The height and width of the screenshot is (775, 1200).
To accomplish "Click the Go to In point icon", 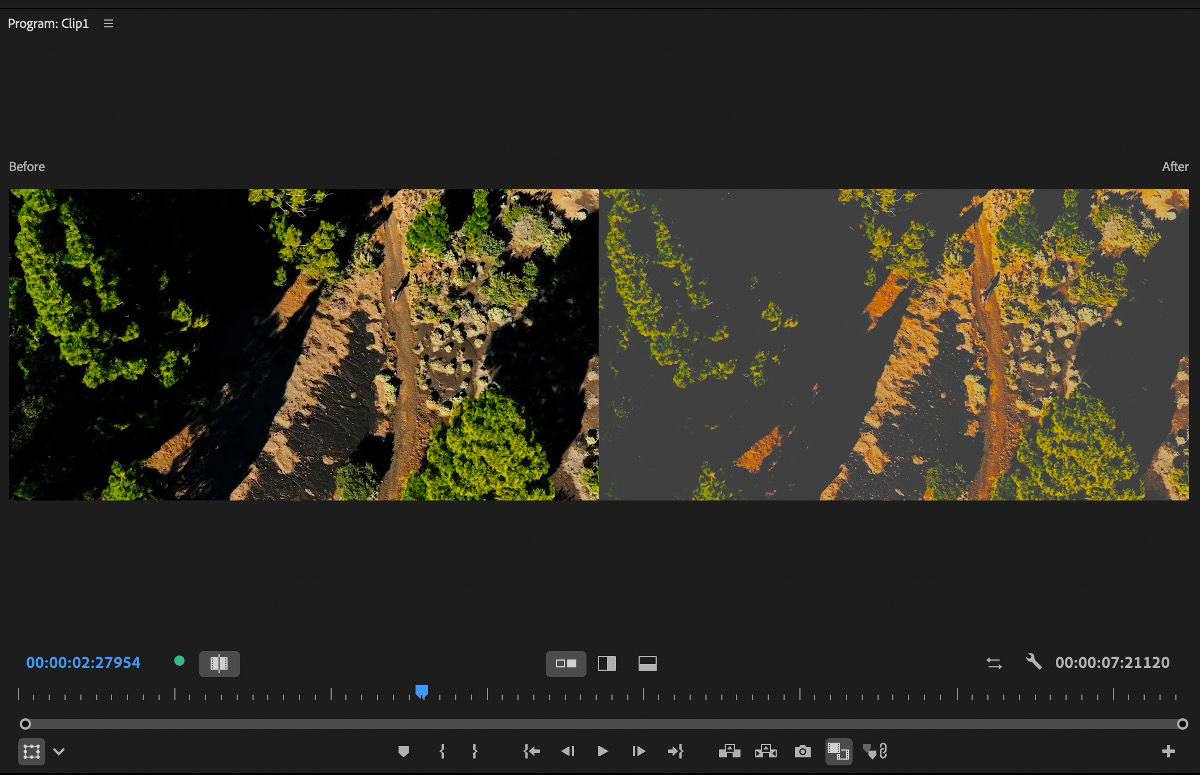I will click(531, 751).
